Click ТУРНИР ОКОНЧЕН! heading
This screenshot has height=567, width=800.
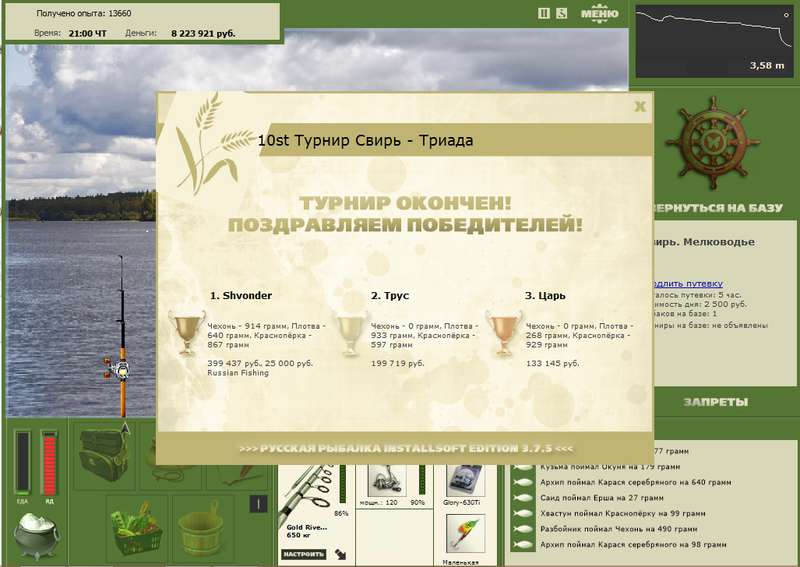pyautogui.click(x=405, y=204)
